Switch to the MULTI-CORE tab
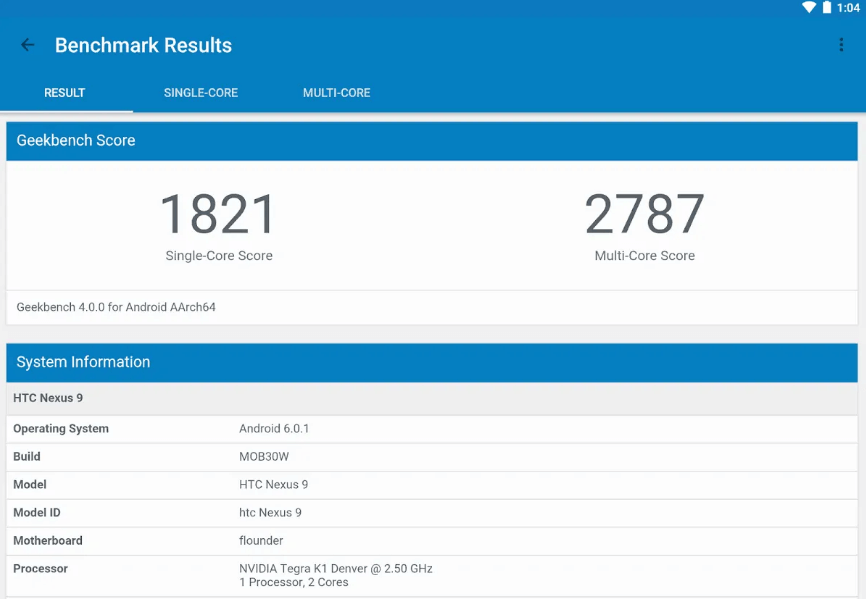 337,93
